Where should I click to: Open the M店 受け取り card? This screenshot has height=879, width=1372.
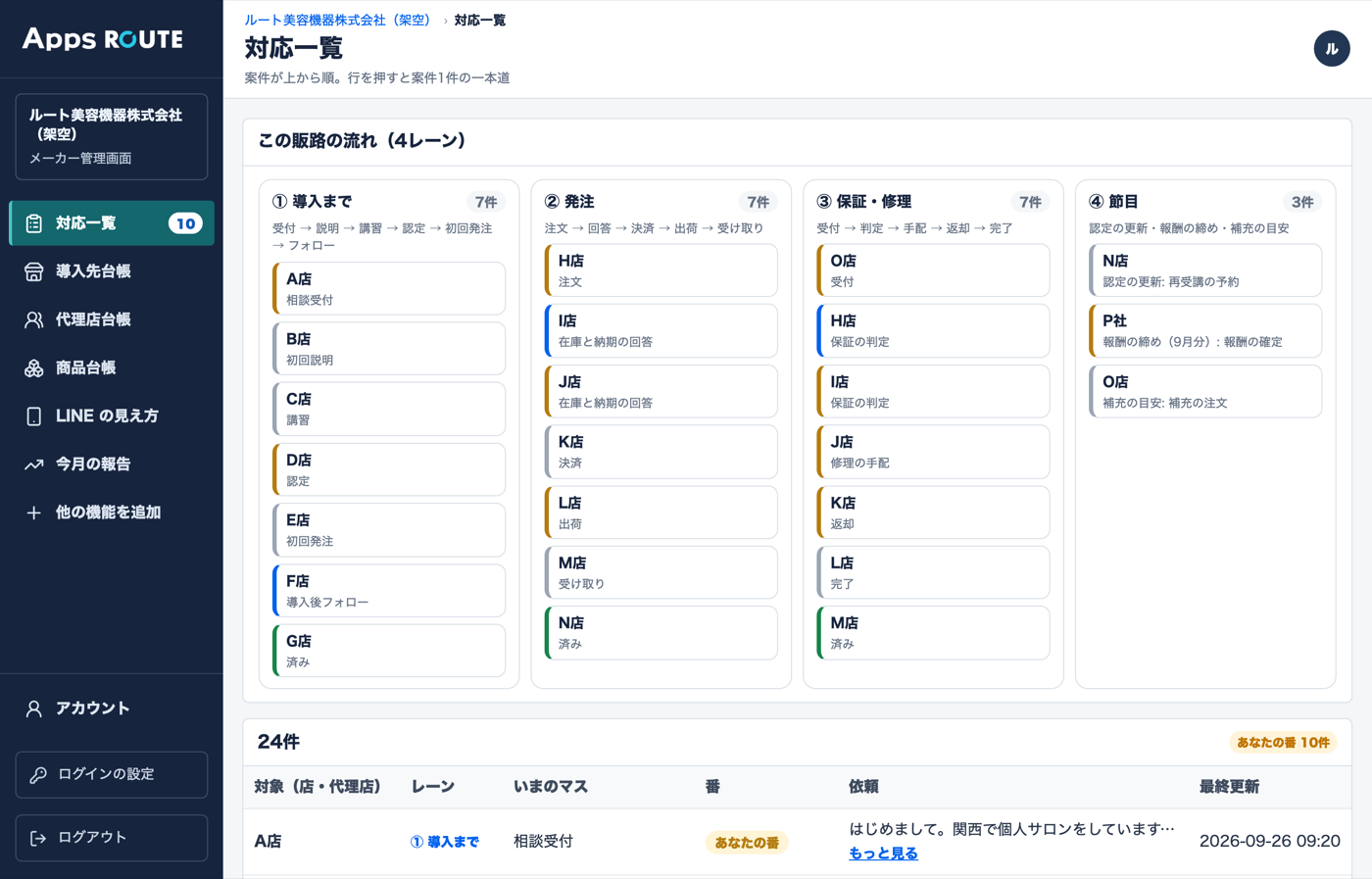pos(661,572)
